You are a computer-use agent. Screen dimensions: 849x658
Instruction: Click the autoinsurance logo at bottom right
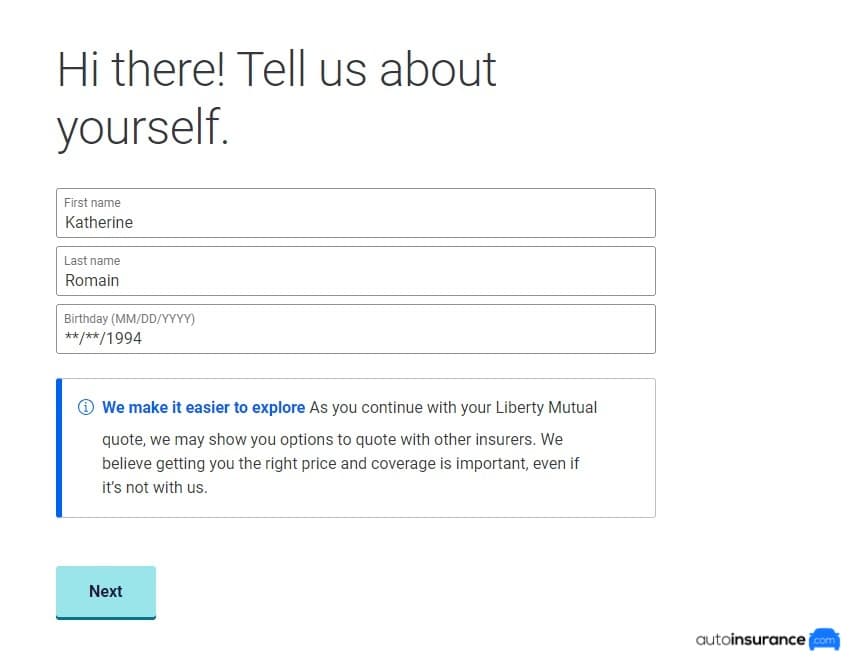coord(765,640)
